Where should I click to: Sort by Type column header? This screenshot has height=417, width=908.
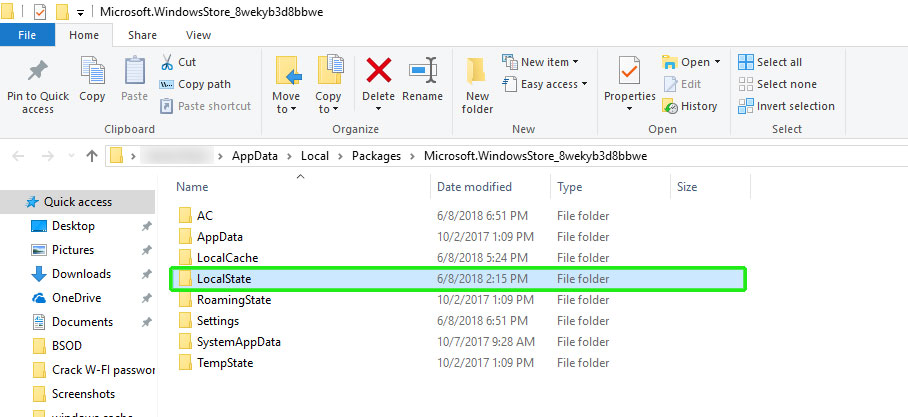pyautogui.click(x=570, y=187)
